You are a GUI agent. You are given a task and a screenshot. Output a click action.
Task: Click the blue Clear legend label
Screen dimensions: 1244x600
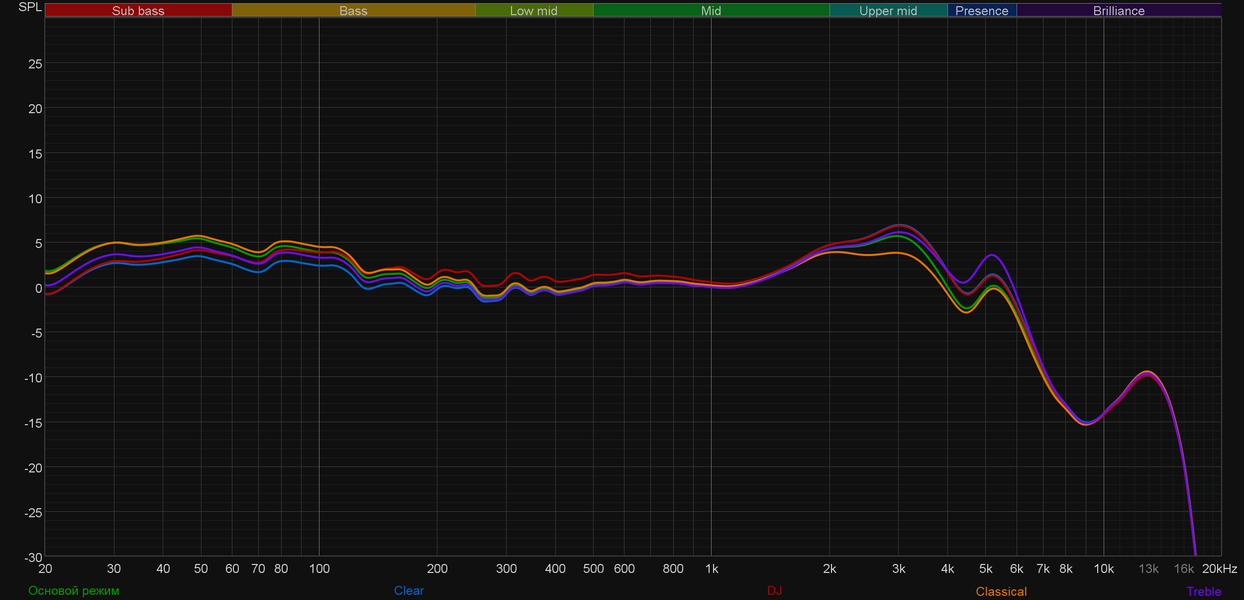click(x=408, y=591)
